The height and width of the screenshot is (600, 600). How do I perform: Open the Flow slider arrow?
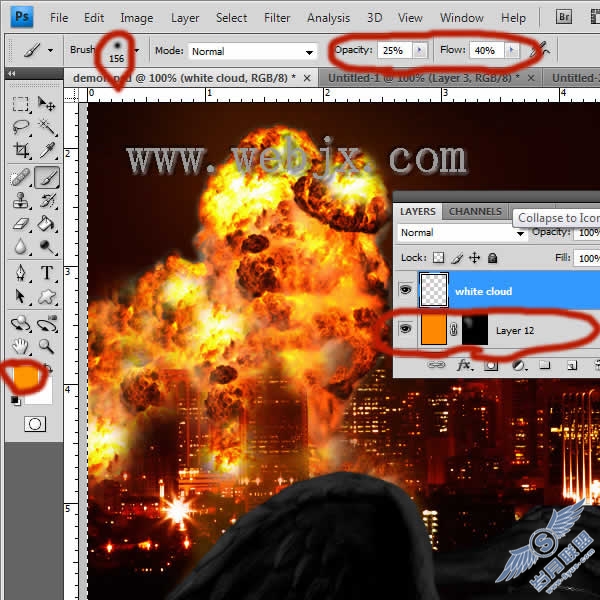512,50
